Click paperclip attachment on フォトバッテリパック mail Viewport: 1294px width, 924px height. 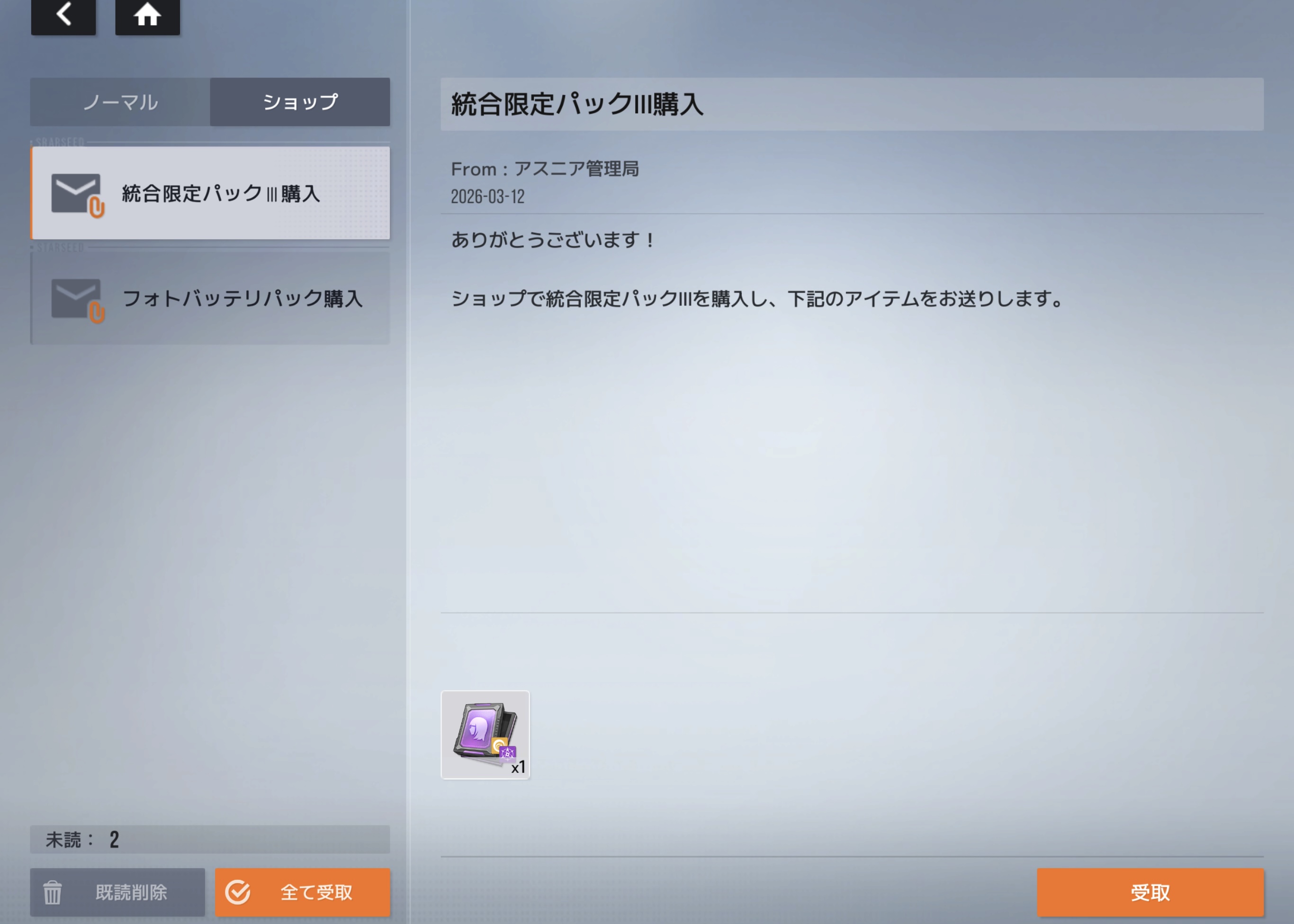(x=97, y=313)
